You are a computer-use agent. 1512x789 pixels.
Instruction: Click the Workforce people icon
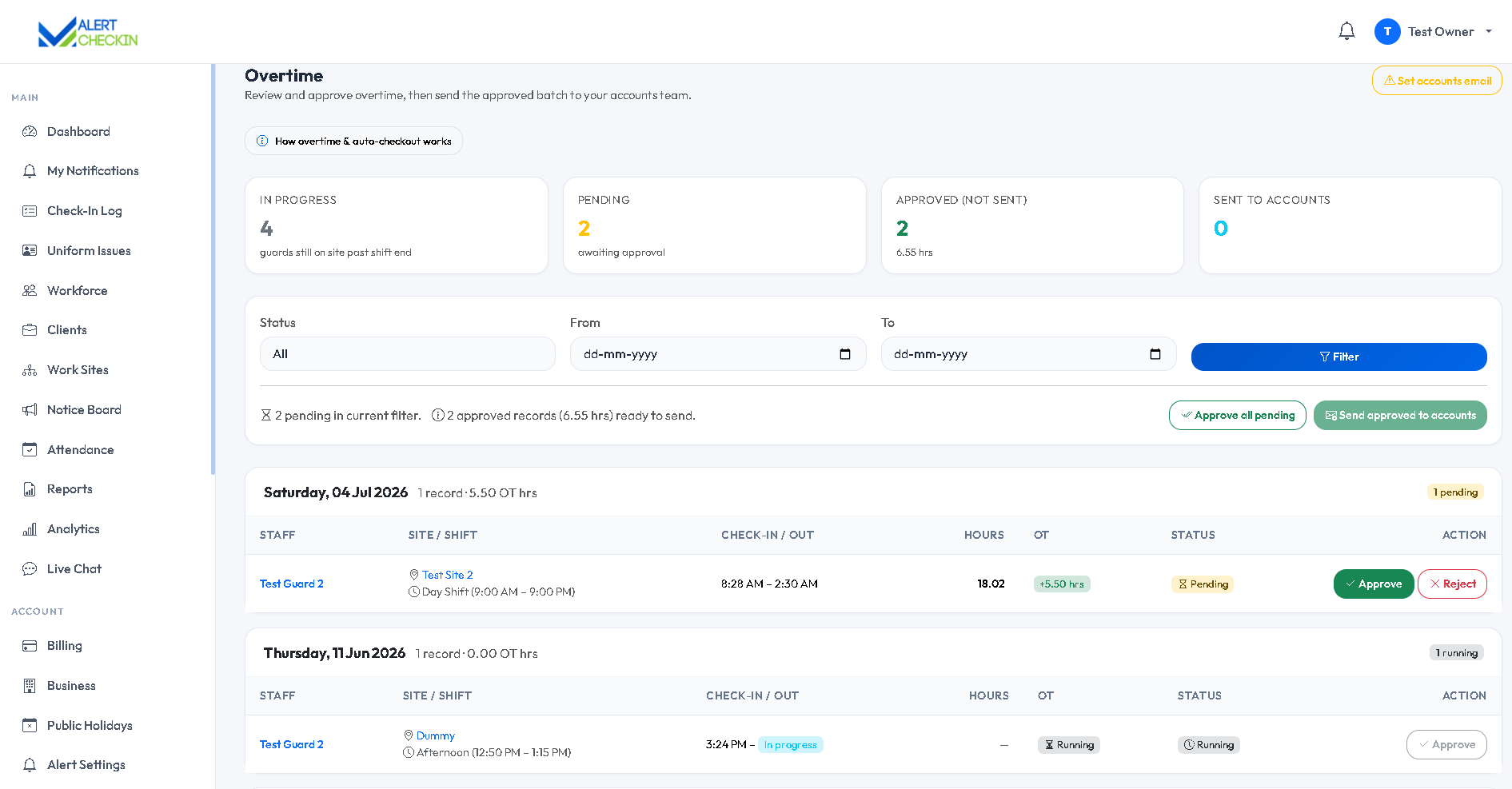click(x=30, y=290)
